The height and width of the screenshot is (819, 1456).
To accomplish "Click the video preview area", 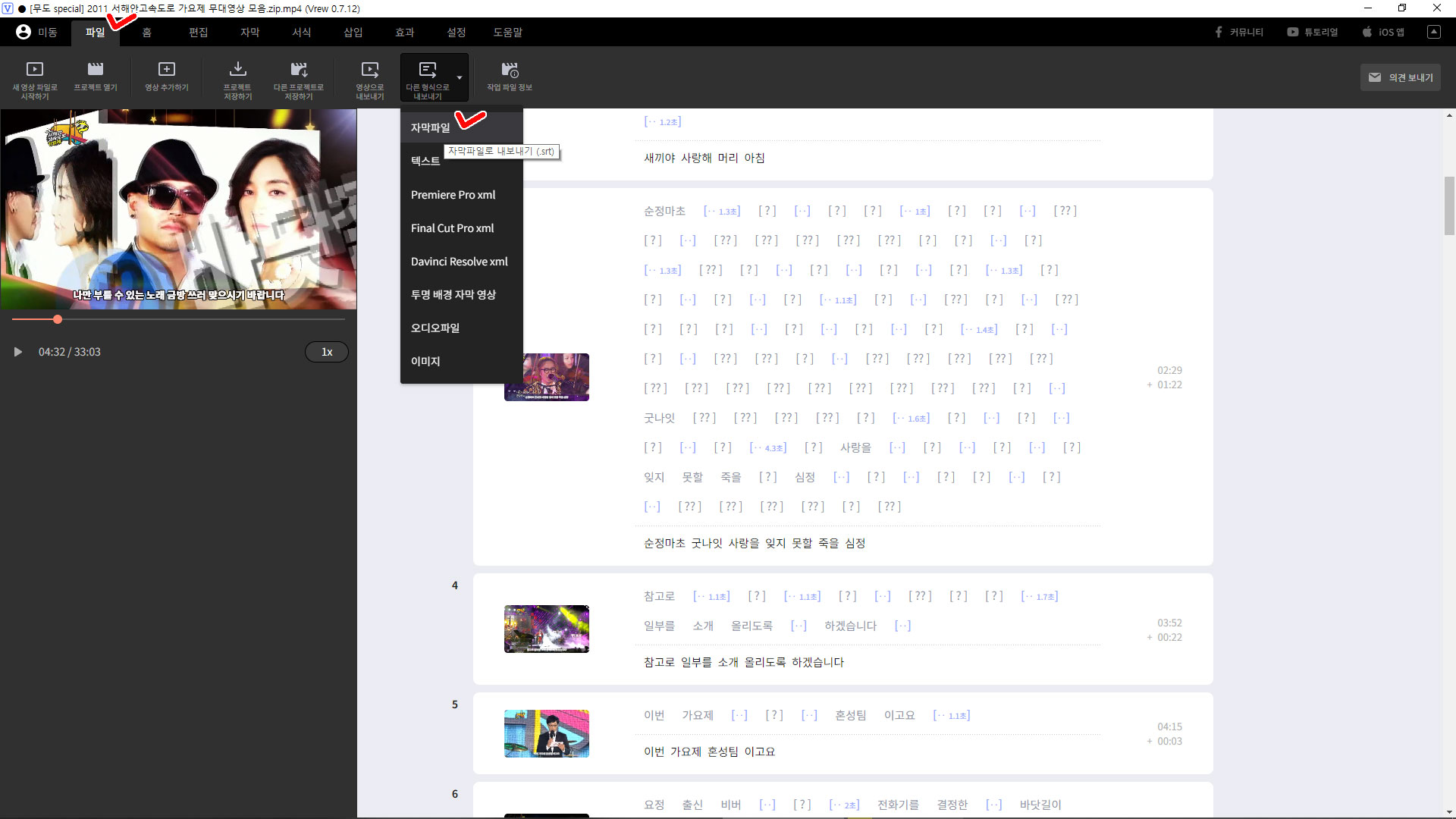I will pos(178,209).
